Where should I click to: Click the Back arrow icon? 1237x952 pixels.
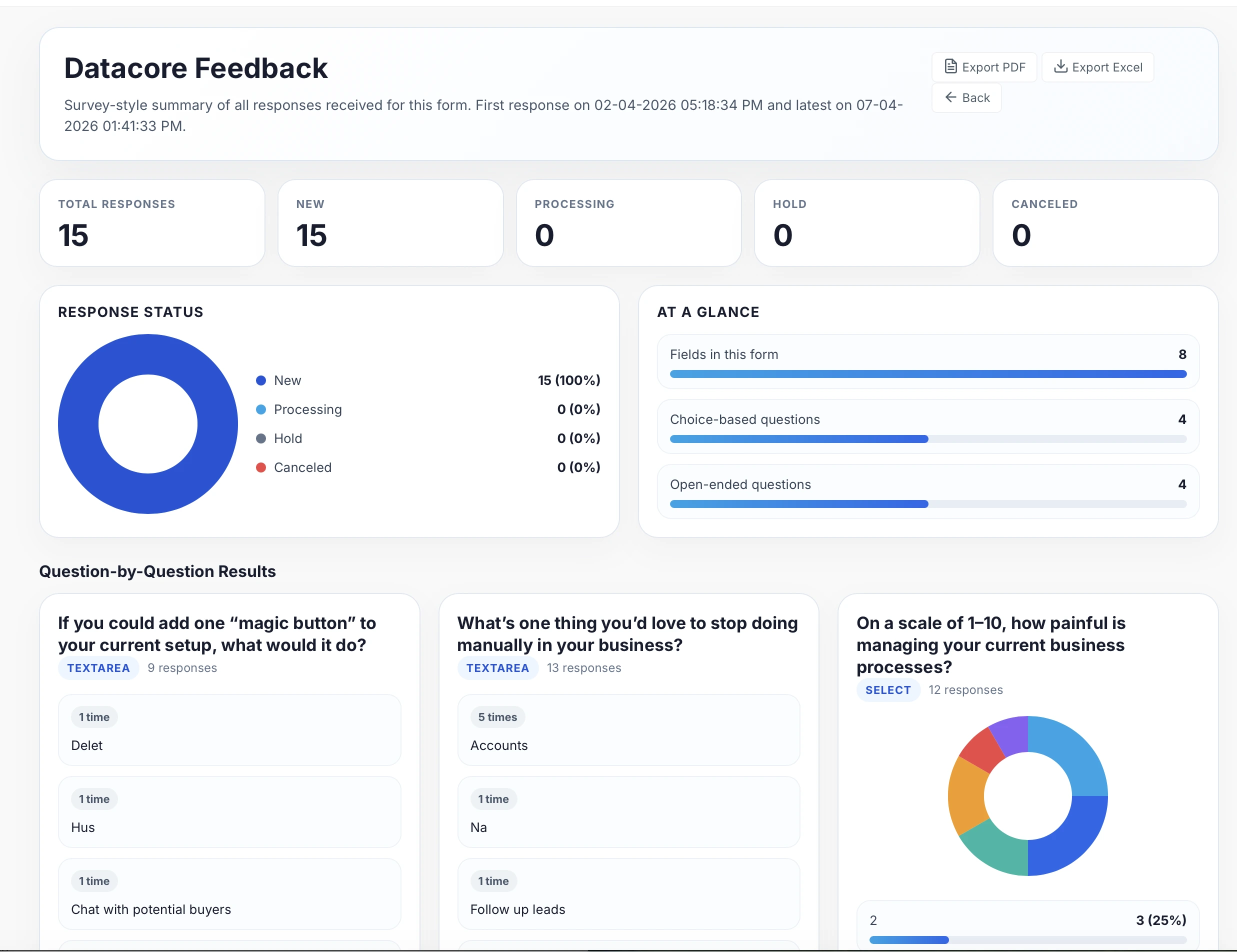[951, 97]
